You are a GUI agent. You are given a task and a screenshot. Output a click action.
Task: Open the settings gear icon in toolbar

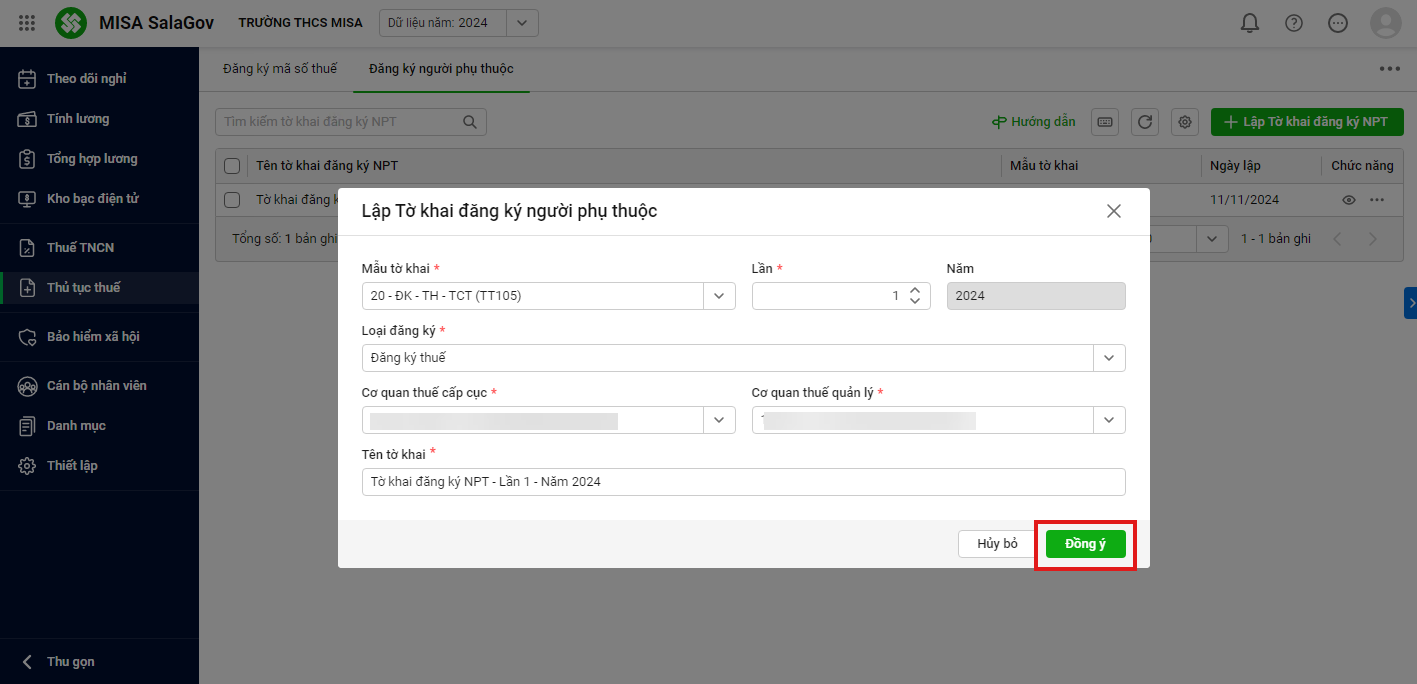[x=1185, y=122]
